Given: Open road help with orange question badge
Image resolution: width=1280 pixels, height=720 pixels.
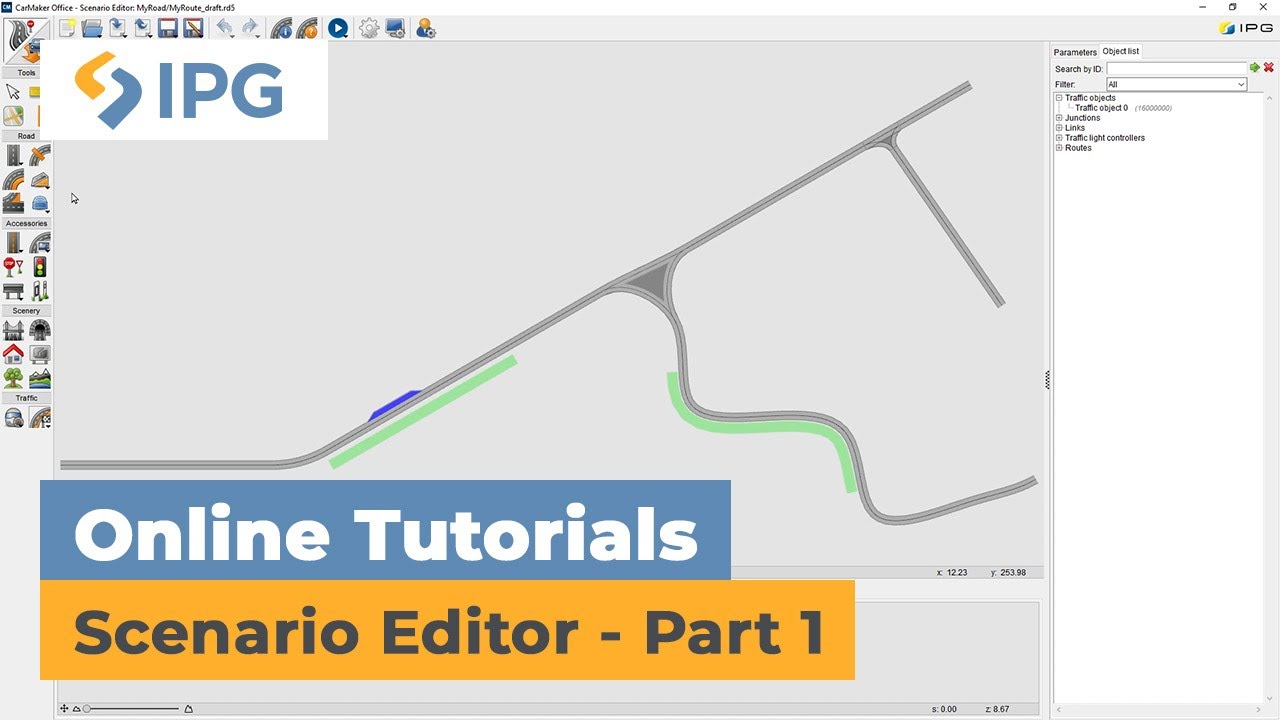Looking at the screenshot, I should coord(307,28).
